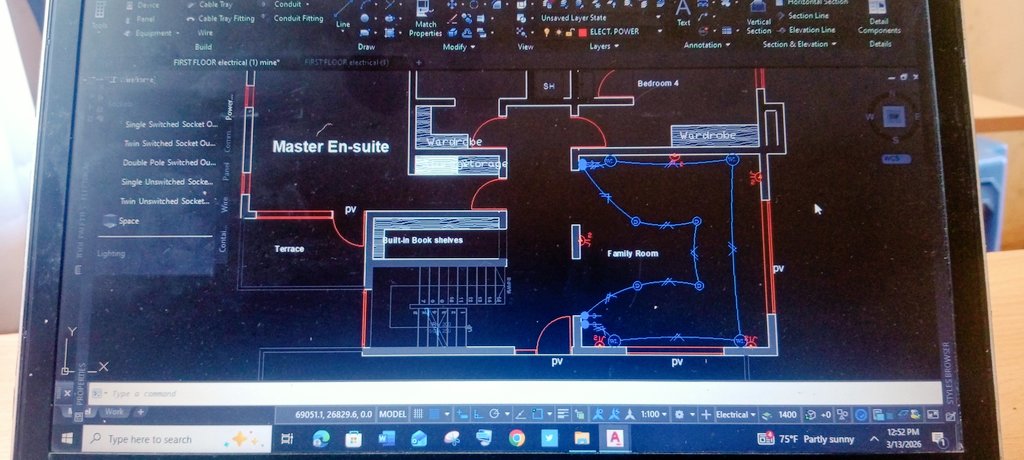Click the Master En-suite room label
The width and height of the screenshot is (1024, 460).
click(x=330, y=147)
